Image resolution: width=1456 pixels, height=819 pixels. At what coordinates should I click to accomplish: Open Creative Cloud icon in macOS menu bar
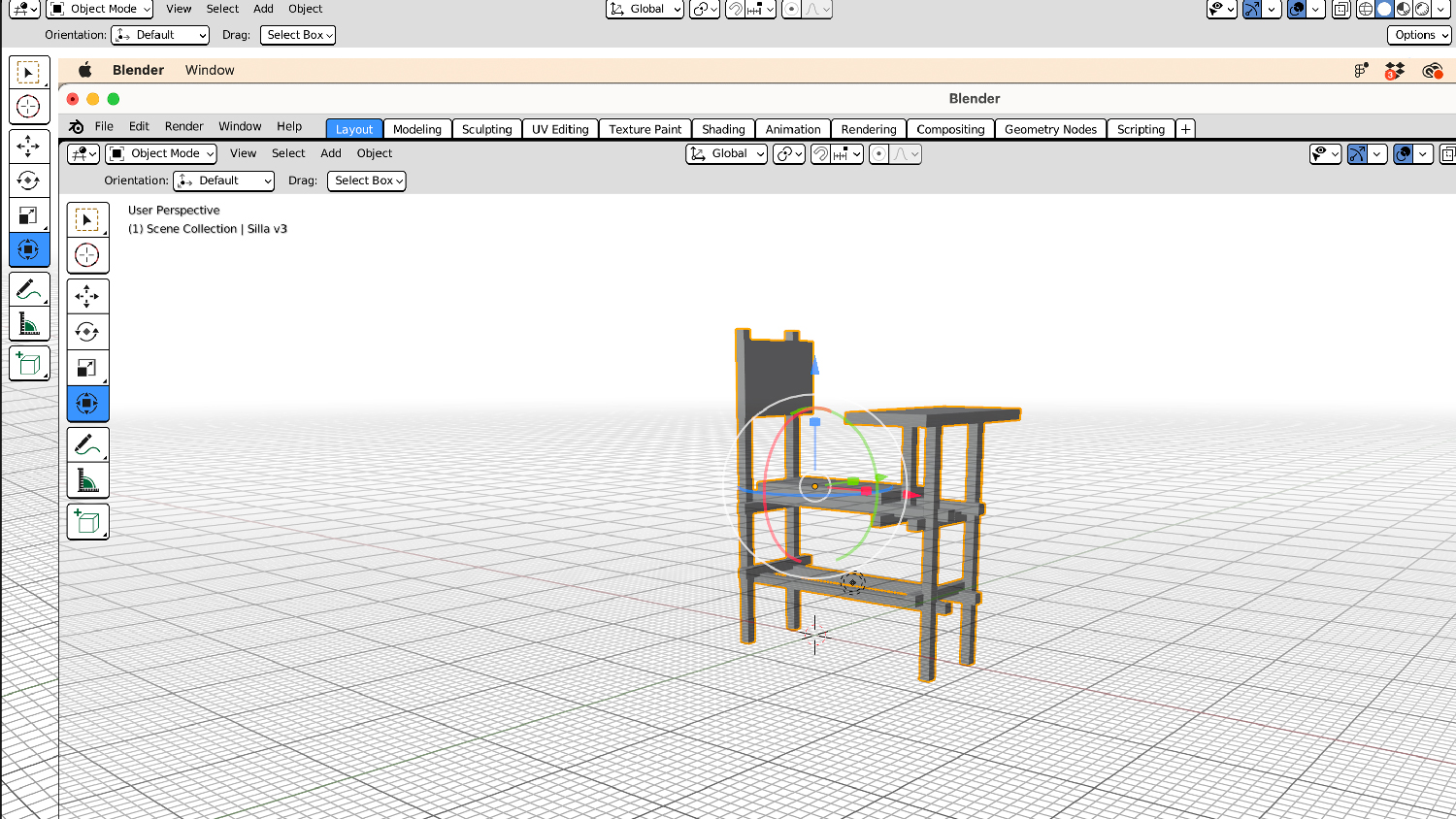pos(1432,70)
